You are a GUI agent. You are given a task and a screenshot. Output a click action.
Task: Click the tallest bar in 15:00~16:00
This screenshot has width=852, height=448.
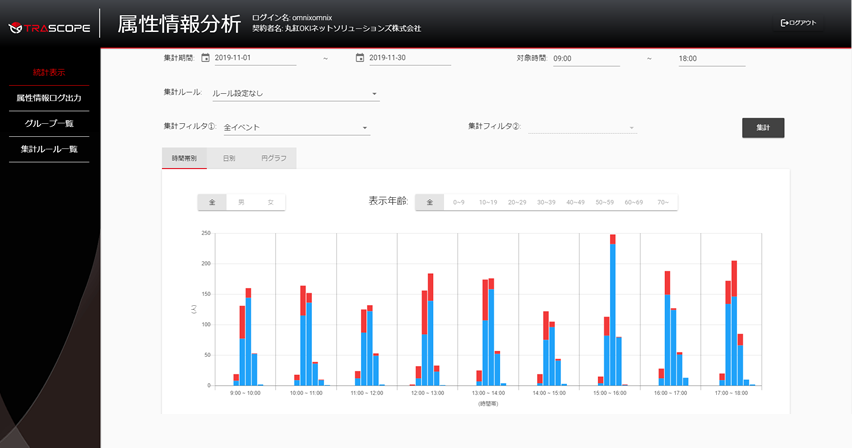(613, 310)
